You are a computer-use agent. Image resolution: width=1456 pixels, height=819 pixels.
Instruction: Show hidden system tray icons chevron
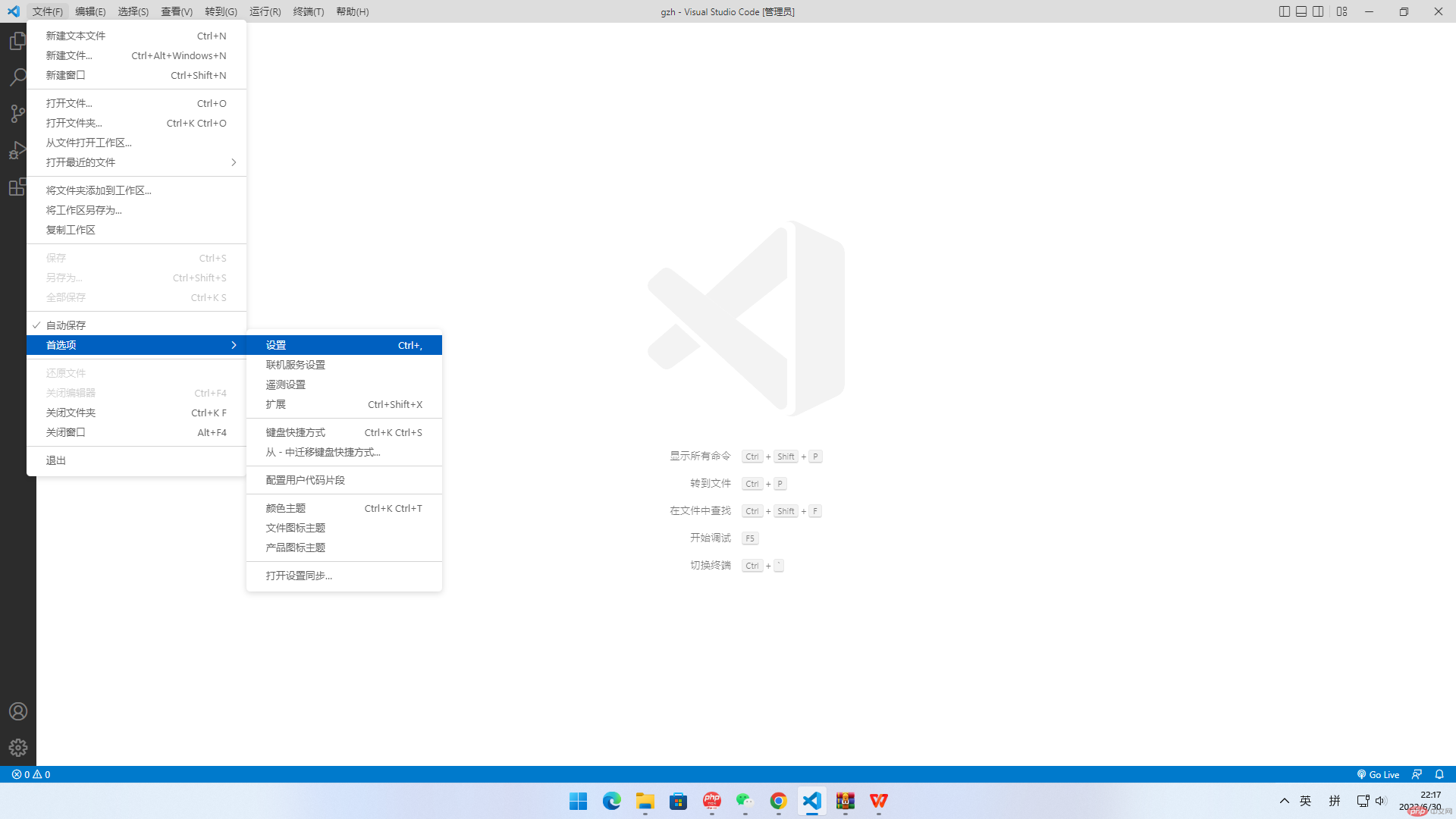point(1284,801)
